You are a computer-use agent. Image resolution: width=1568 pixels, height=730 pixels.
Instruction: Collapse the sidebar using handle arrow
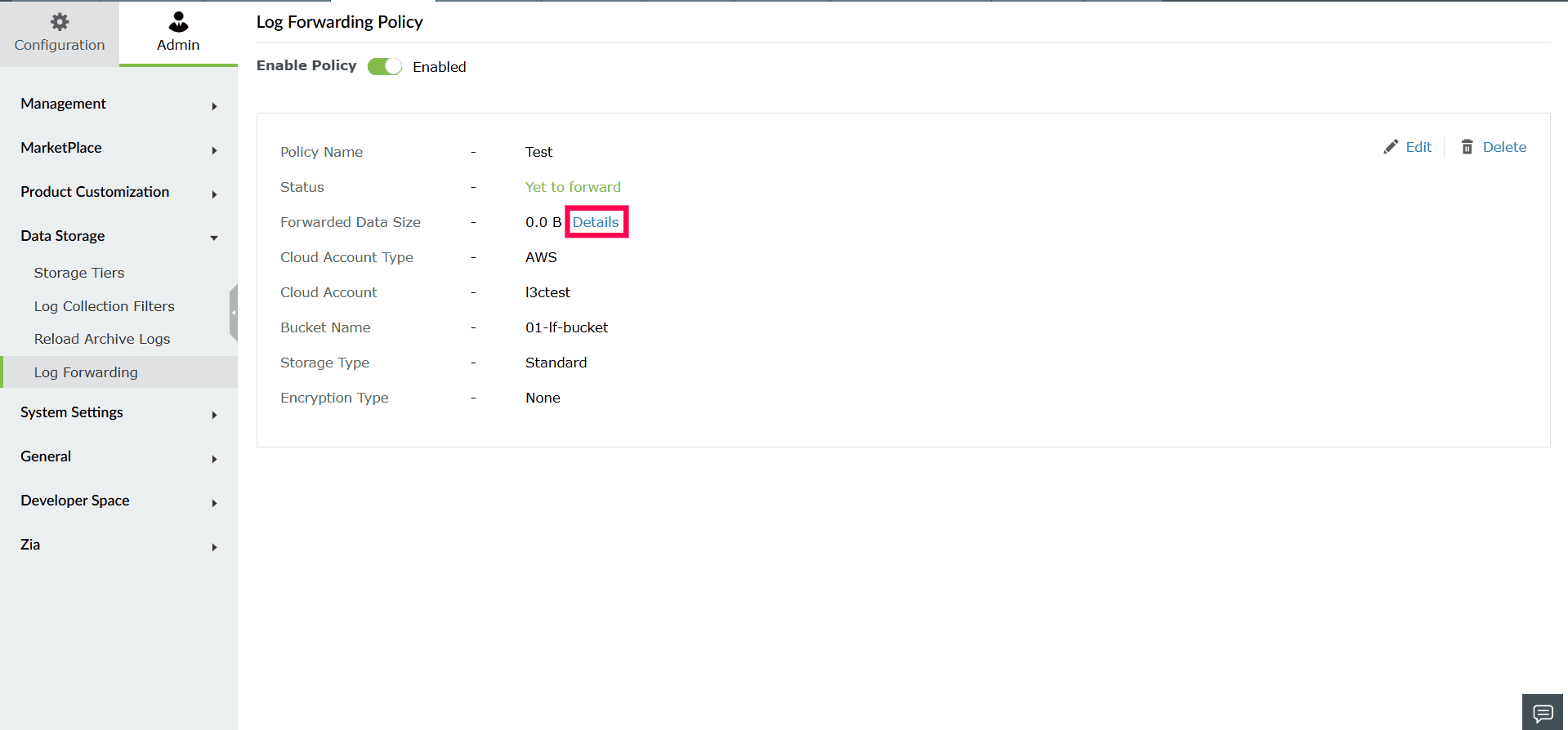234,313
